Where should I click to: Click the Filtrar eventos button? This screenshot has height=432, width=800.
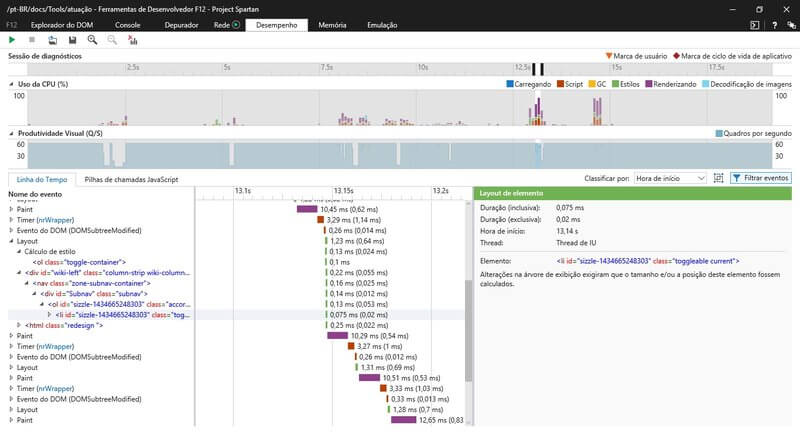761,178
